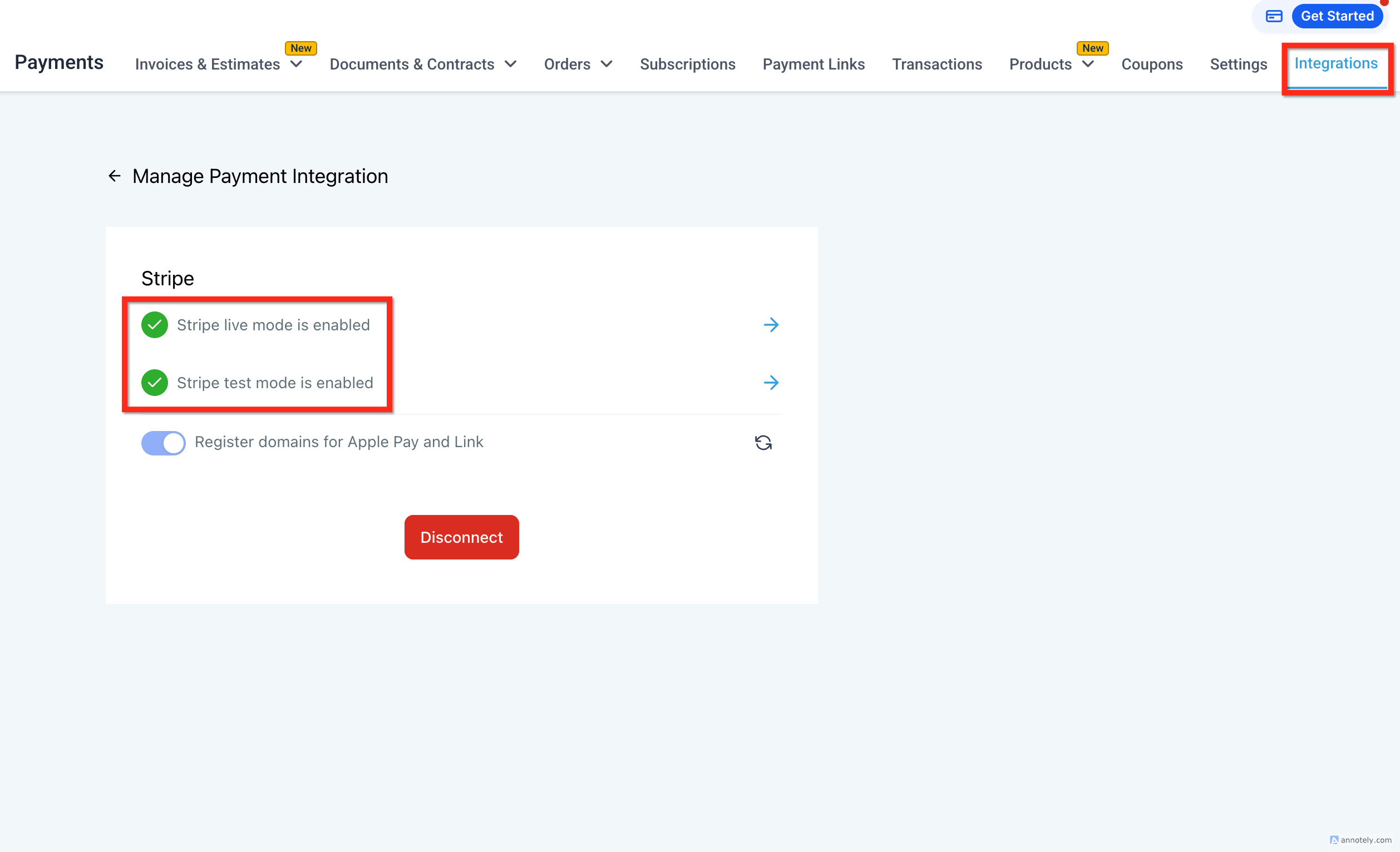Click the refresh icon for domain registration
Screen dimensions: 1400x852
pyautogui.click(x=763, y=443)
